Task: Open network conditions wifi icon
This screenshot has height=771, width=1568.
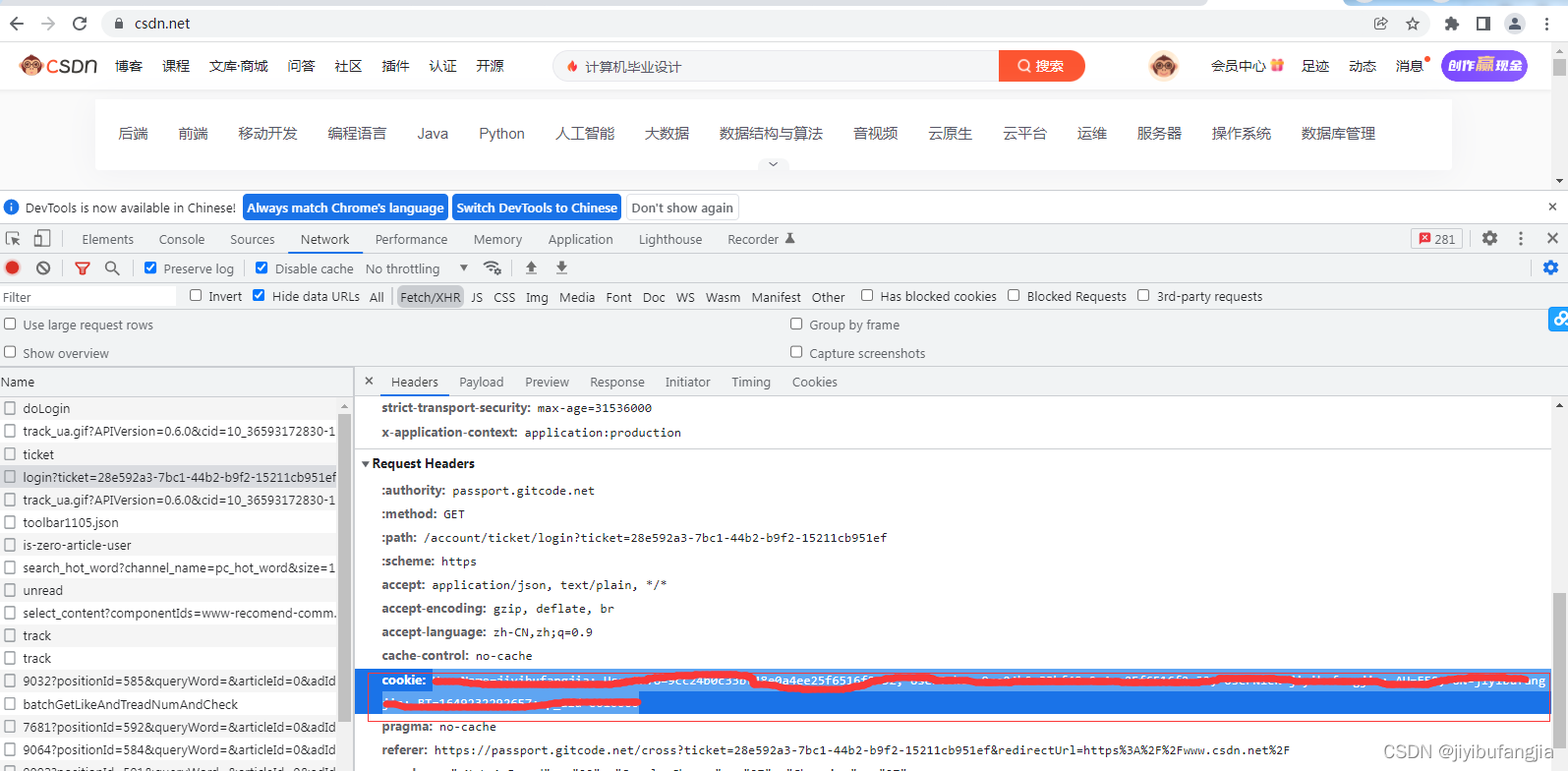Action: click(493, 267)
